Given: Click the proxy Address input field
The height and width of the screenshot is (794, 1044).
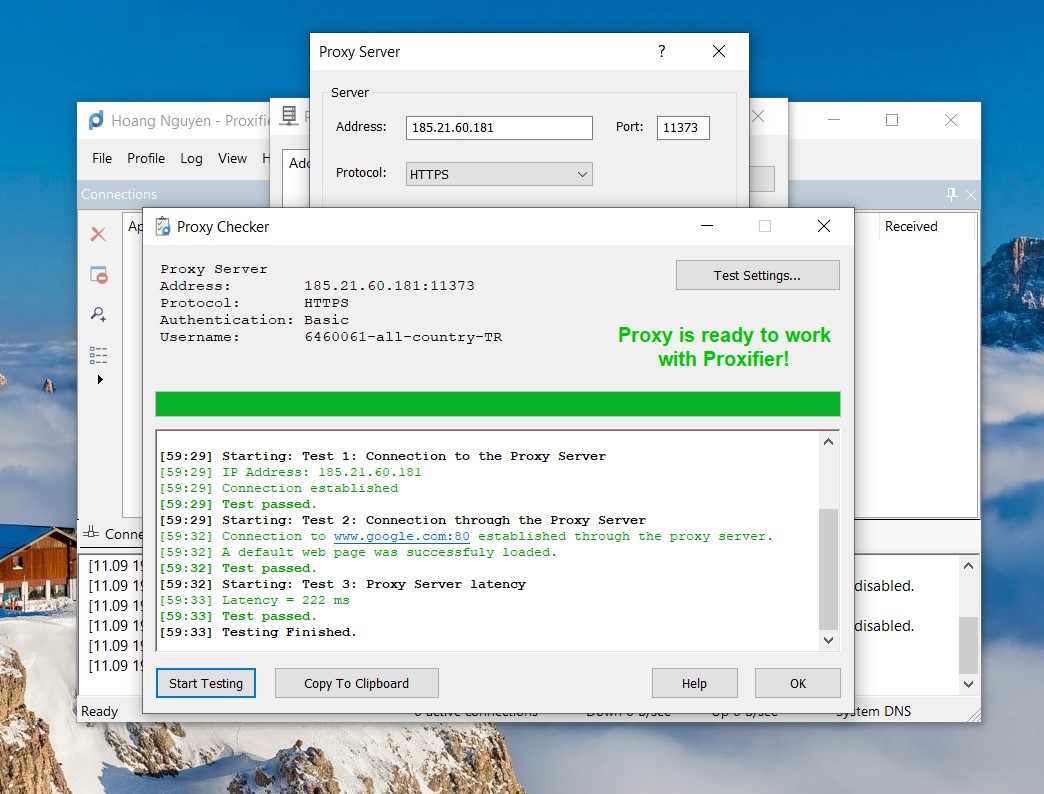Looking at the screenshot, I should pyautogui.click(x=499, y=128).
